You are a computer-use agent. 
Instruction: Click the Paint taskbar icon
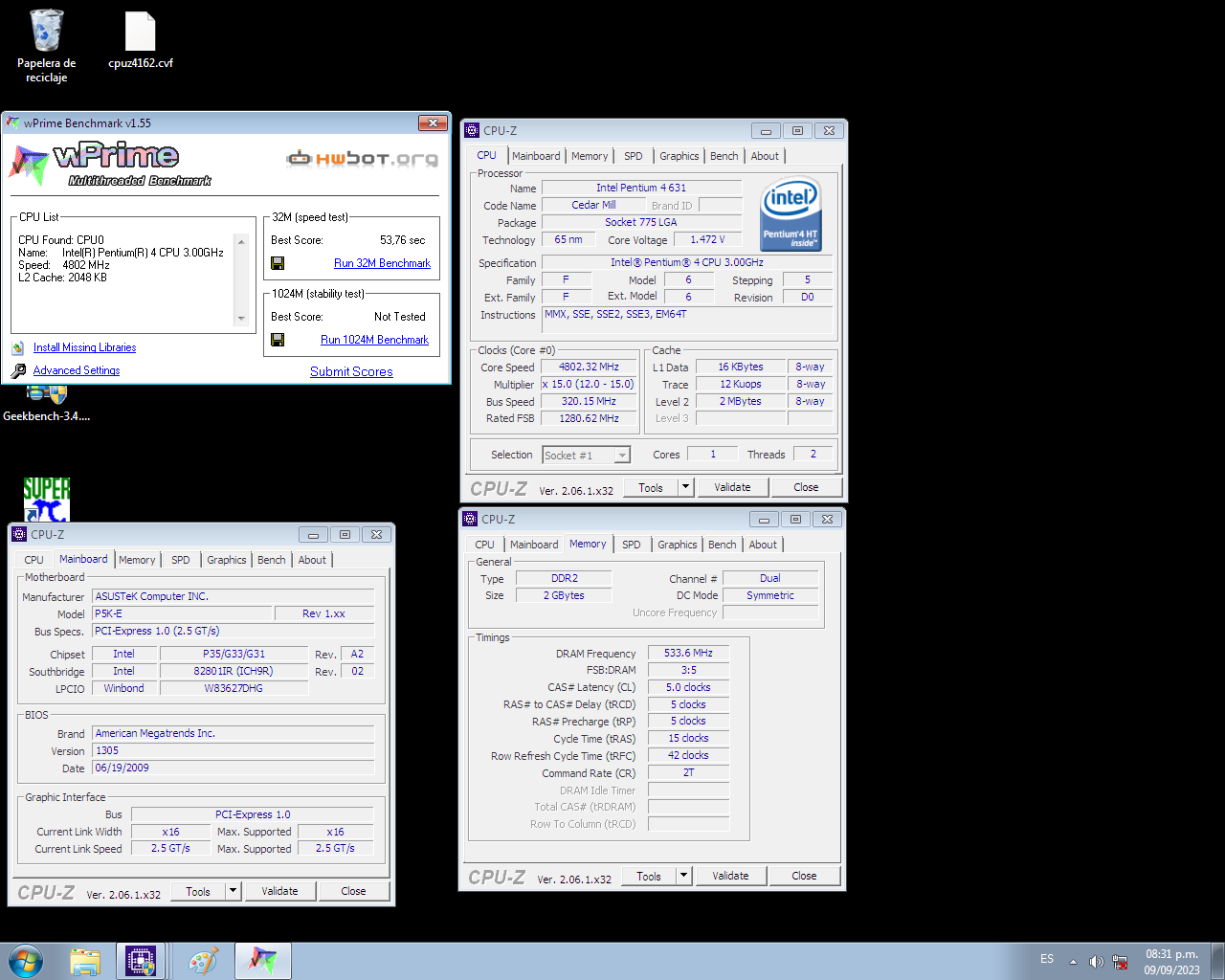click(203, 961)
